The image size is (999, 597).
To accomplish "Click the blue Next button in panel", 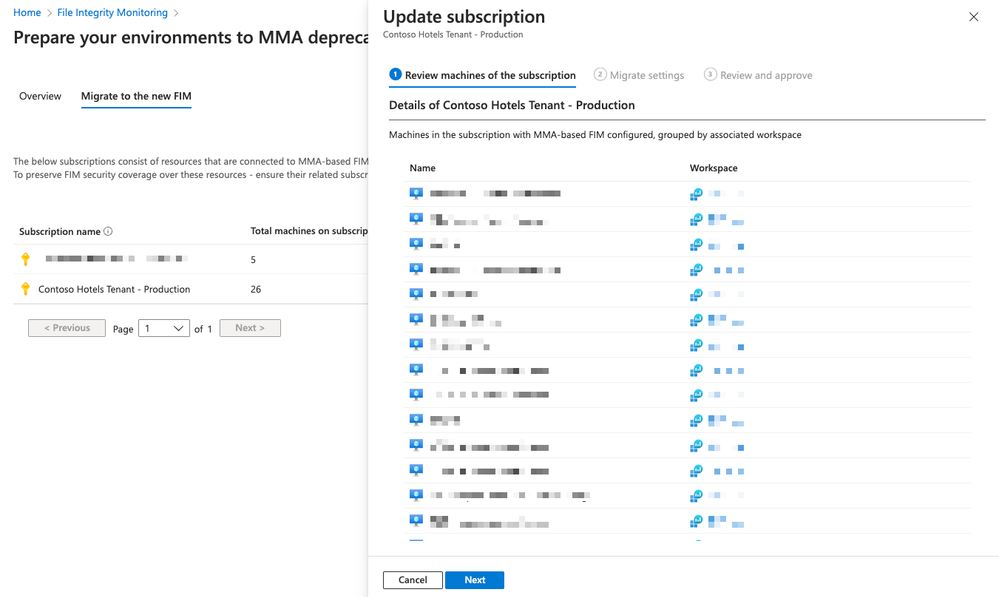I will [475, 580].
